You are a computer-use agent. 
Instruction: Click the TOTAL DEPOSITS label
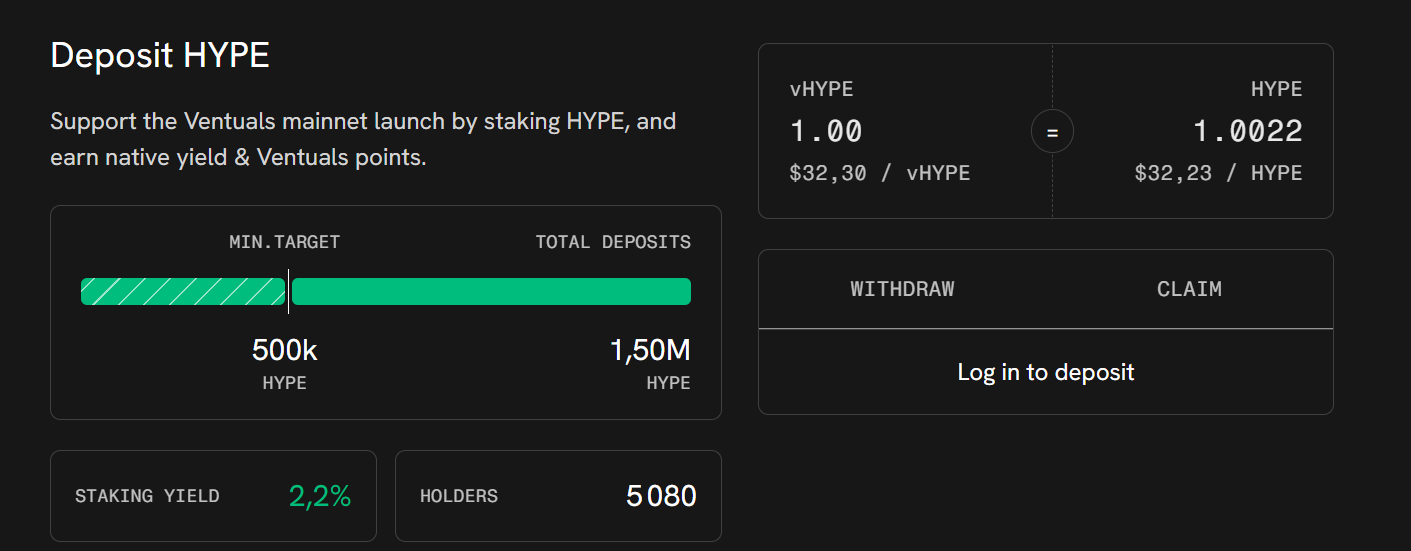(612, 242)
